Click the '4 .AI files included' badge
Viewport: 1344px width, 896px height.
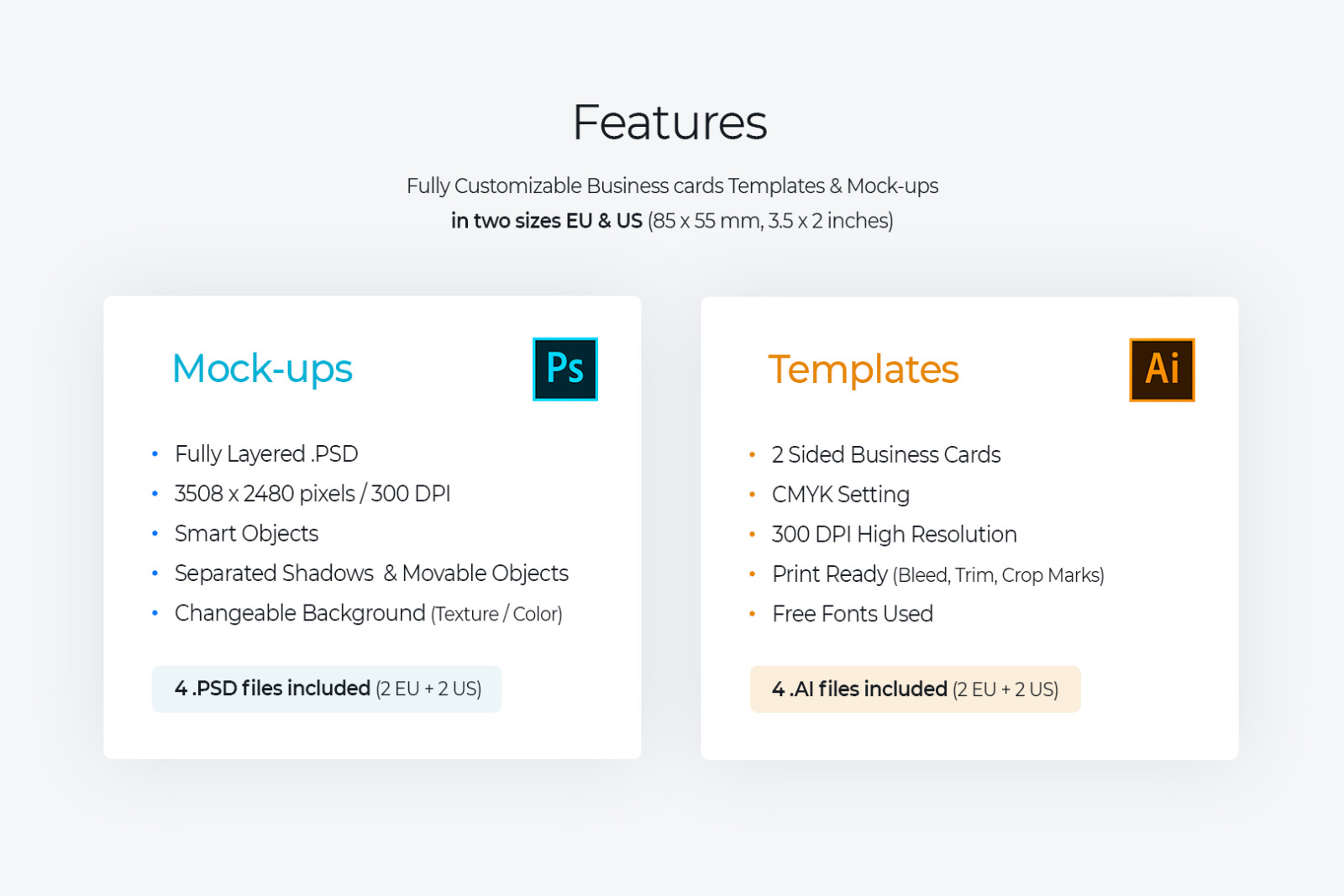tap(915, 689)
